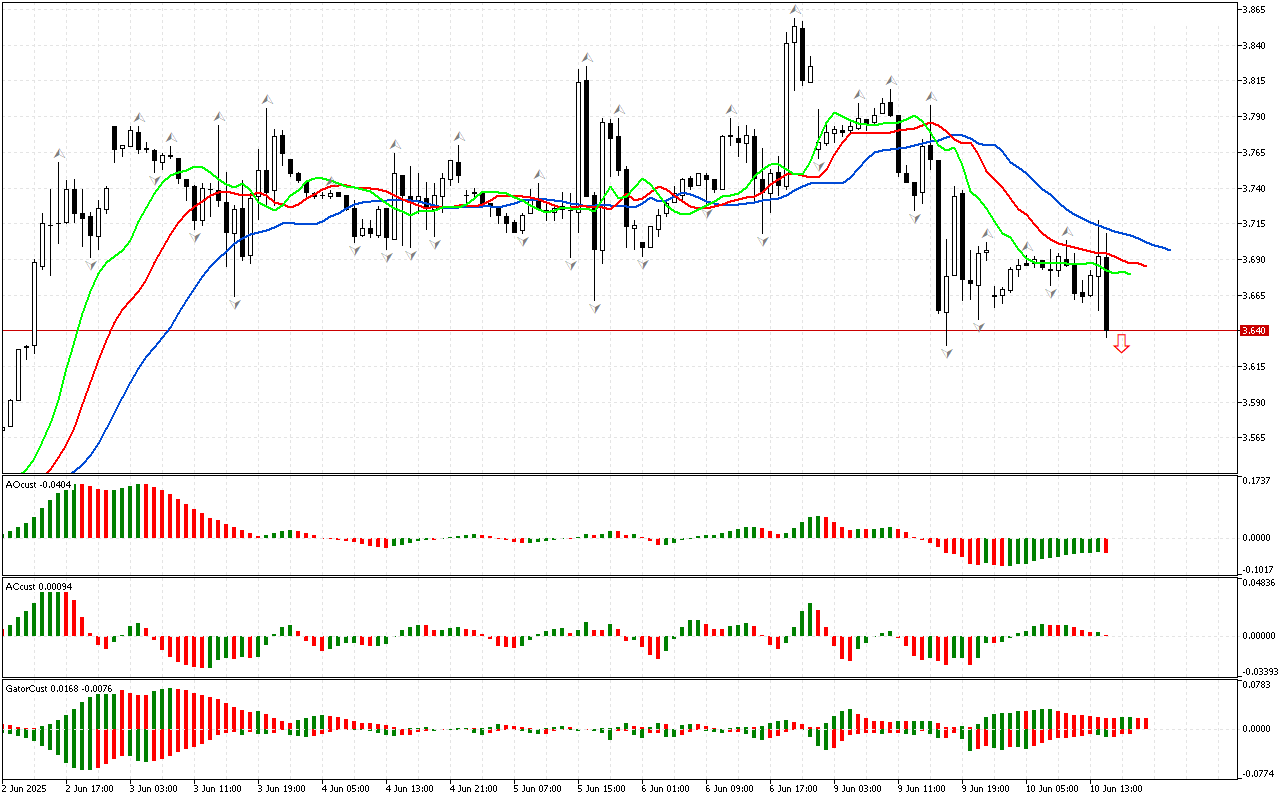Click the 2 Jun 2025 date label
This screenshot has height=800, width=1280.
tap(26, 788)
